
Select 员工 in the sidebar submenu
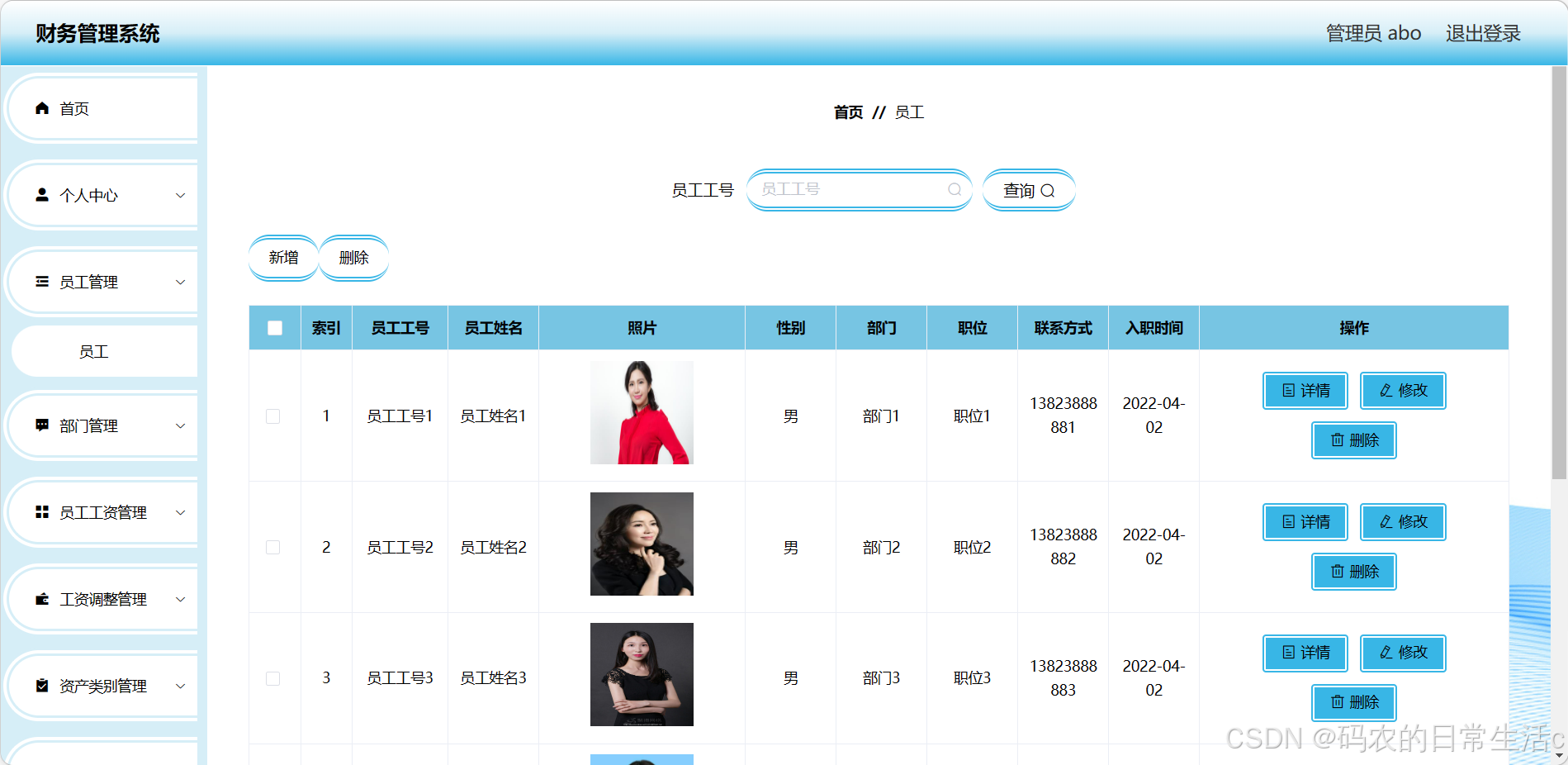click(x=94, y=351)
